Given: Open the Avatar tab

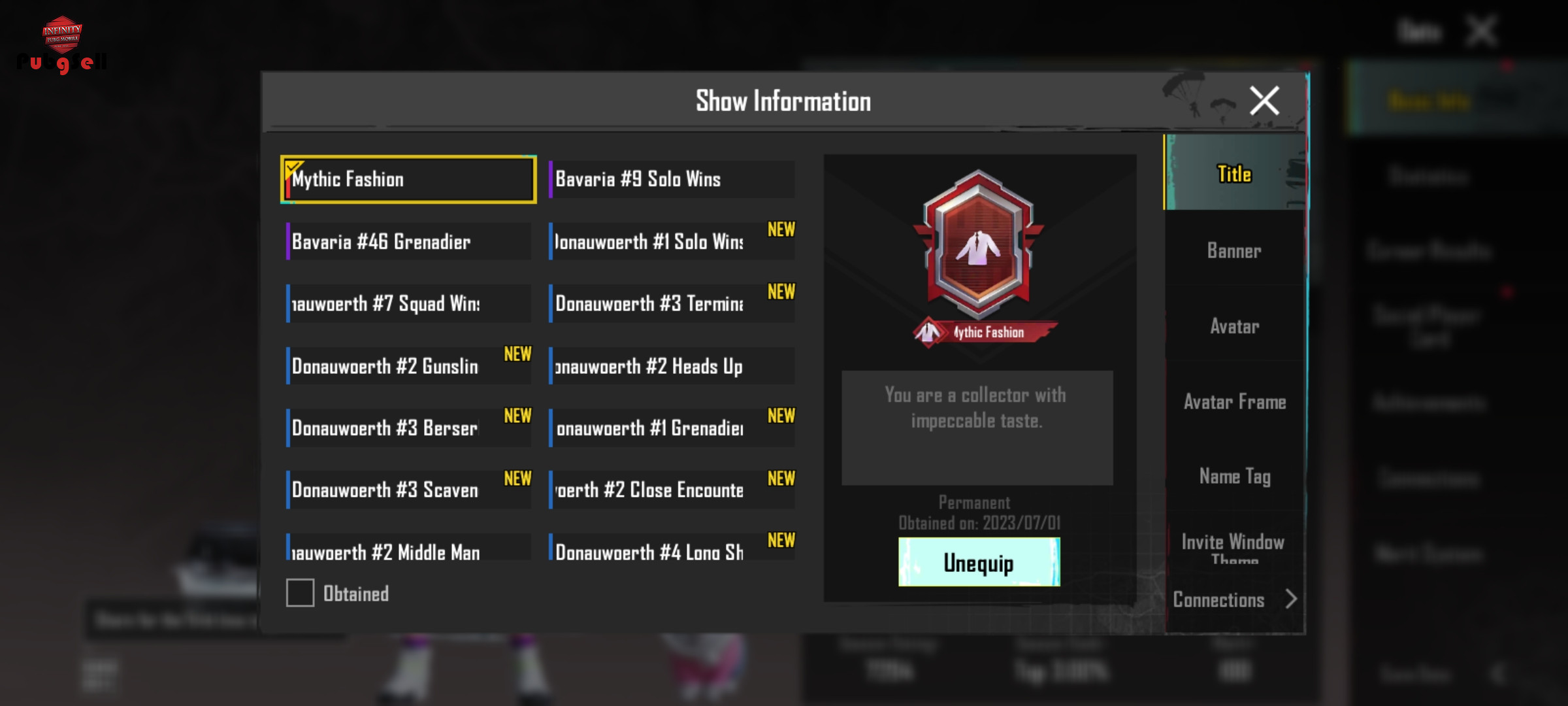Looking at the screenshot, I should point(1233,326).
